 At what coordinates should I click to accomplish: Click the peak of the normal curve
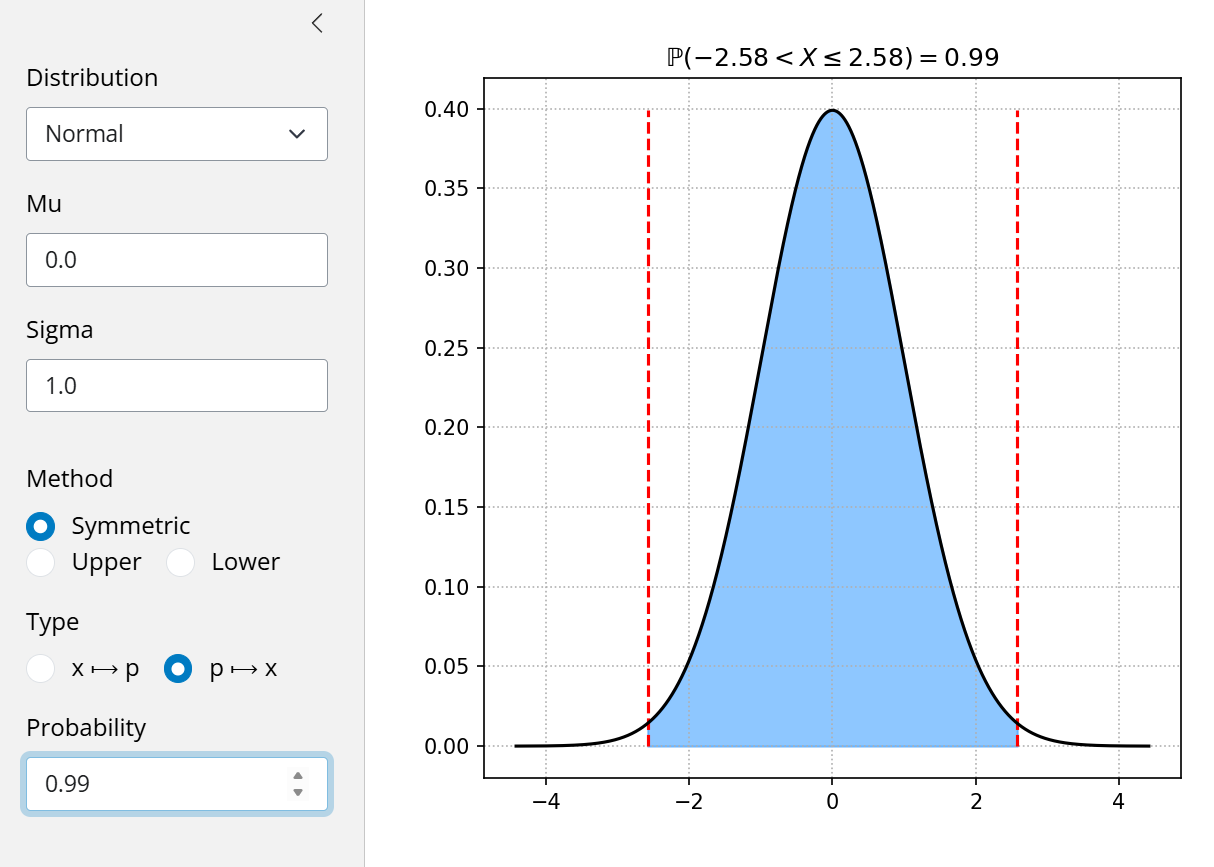pos(832,111)
